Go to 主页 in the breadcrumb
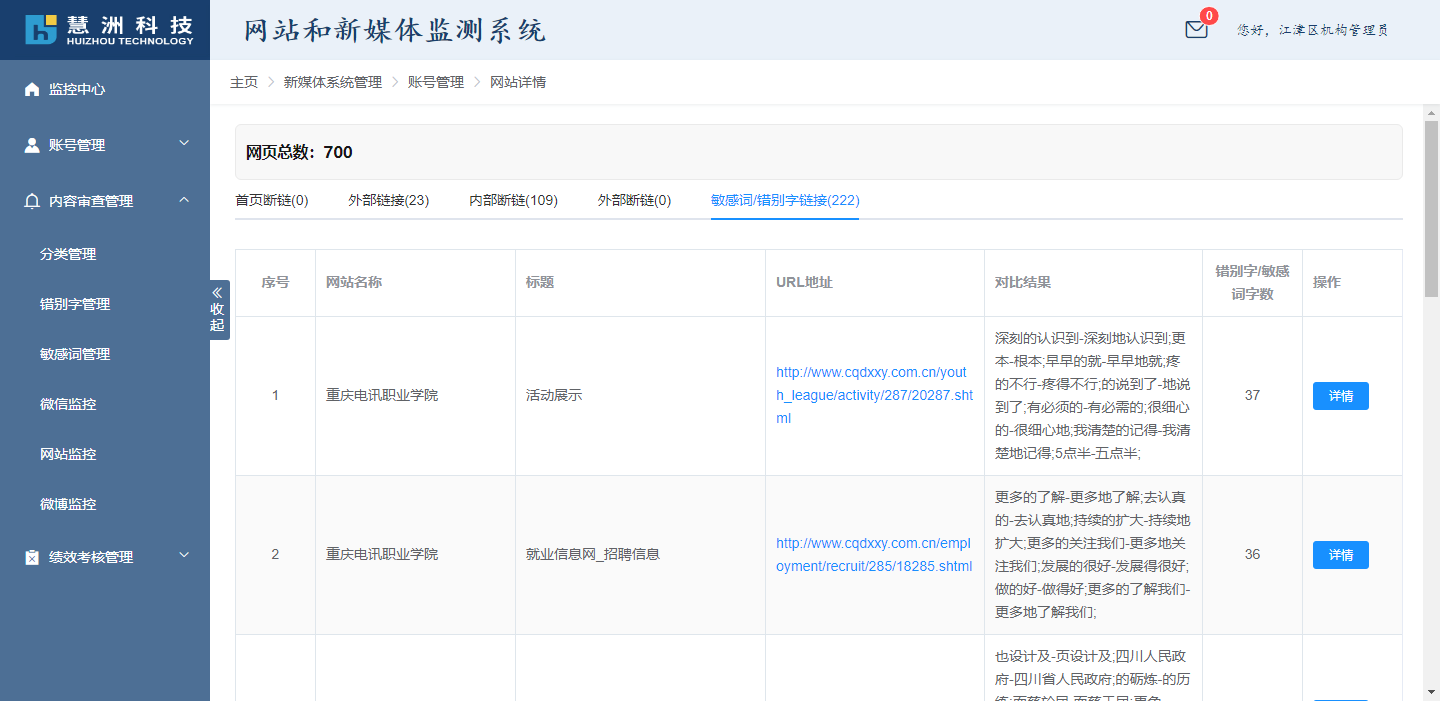This screenshot has height=701, width=1440. [244, 82]
